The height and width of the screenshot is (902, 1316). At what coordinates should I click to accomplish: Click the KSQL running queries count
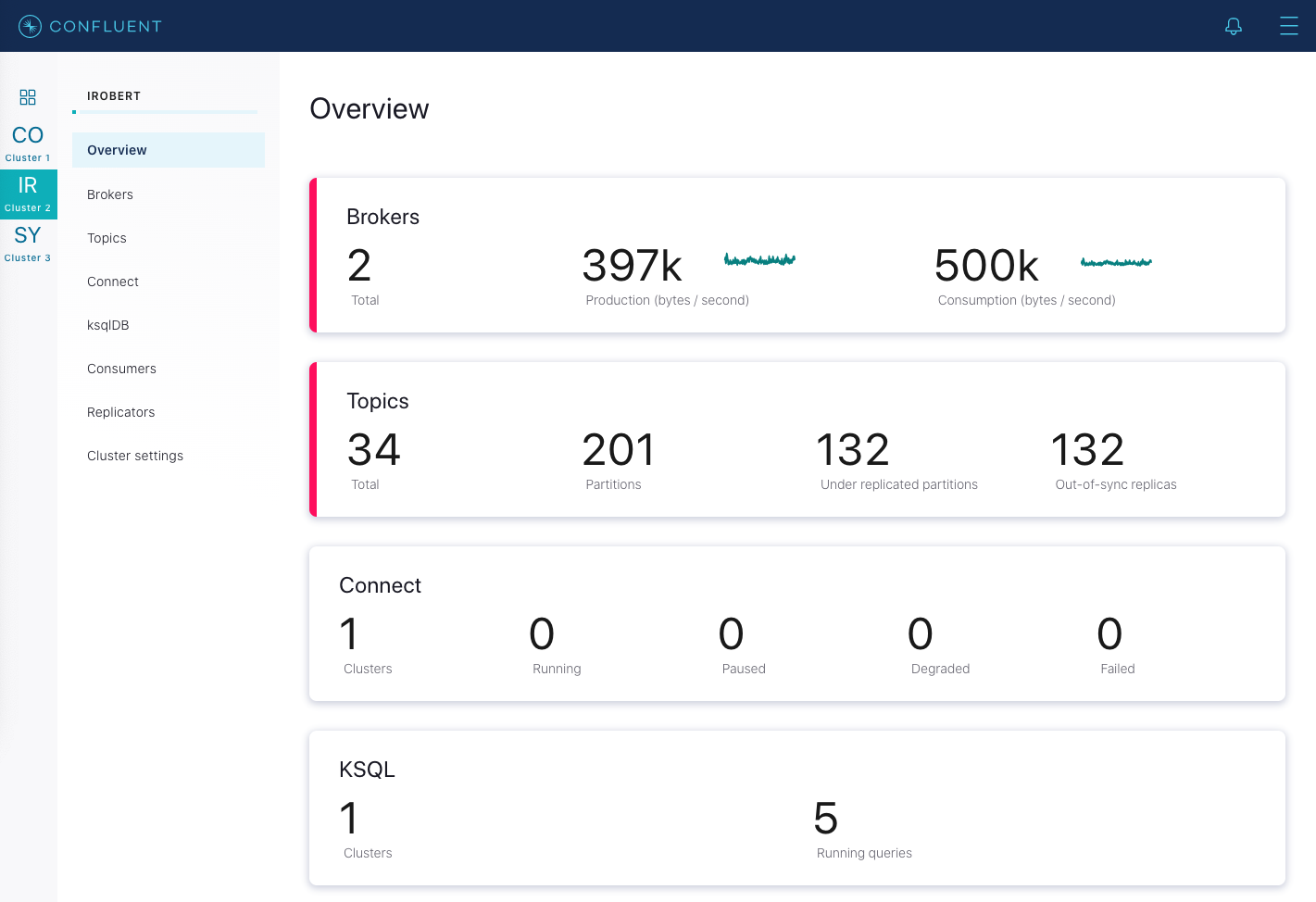825,819
